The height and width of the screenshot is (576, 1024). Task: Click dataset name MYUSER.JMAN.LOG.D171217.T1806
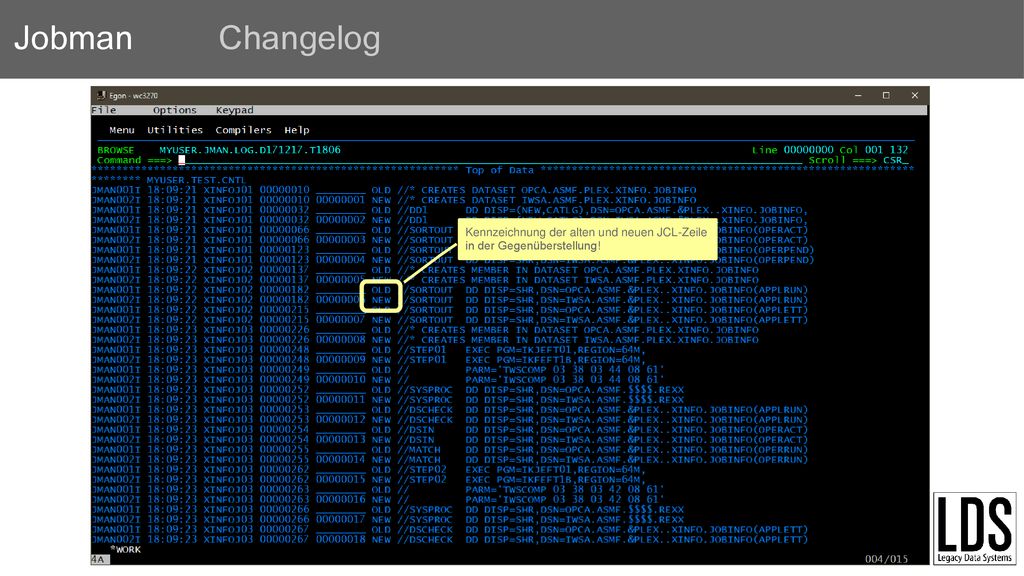click(249, 150)
